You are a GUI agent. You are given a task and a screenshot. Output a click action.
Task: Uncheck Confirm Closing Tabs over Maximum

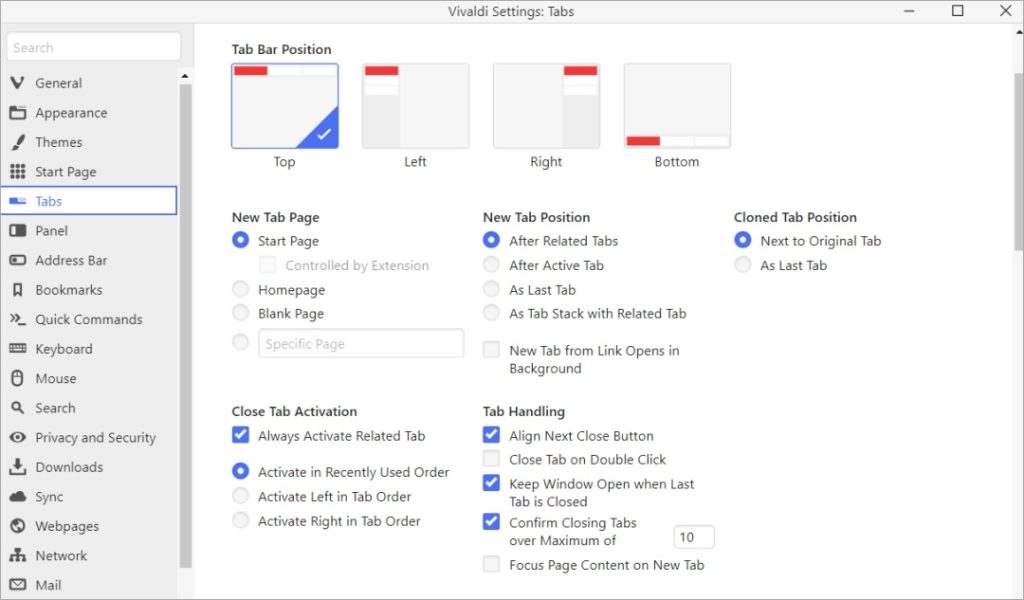(491, 521)
